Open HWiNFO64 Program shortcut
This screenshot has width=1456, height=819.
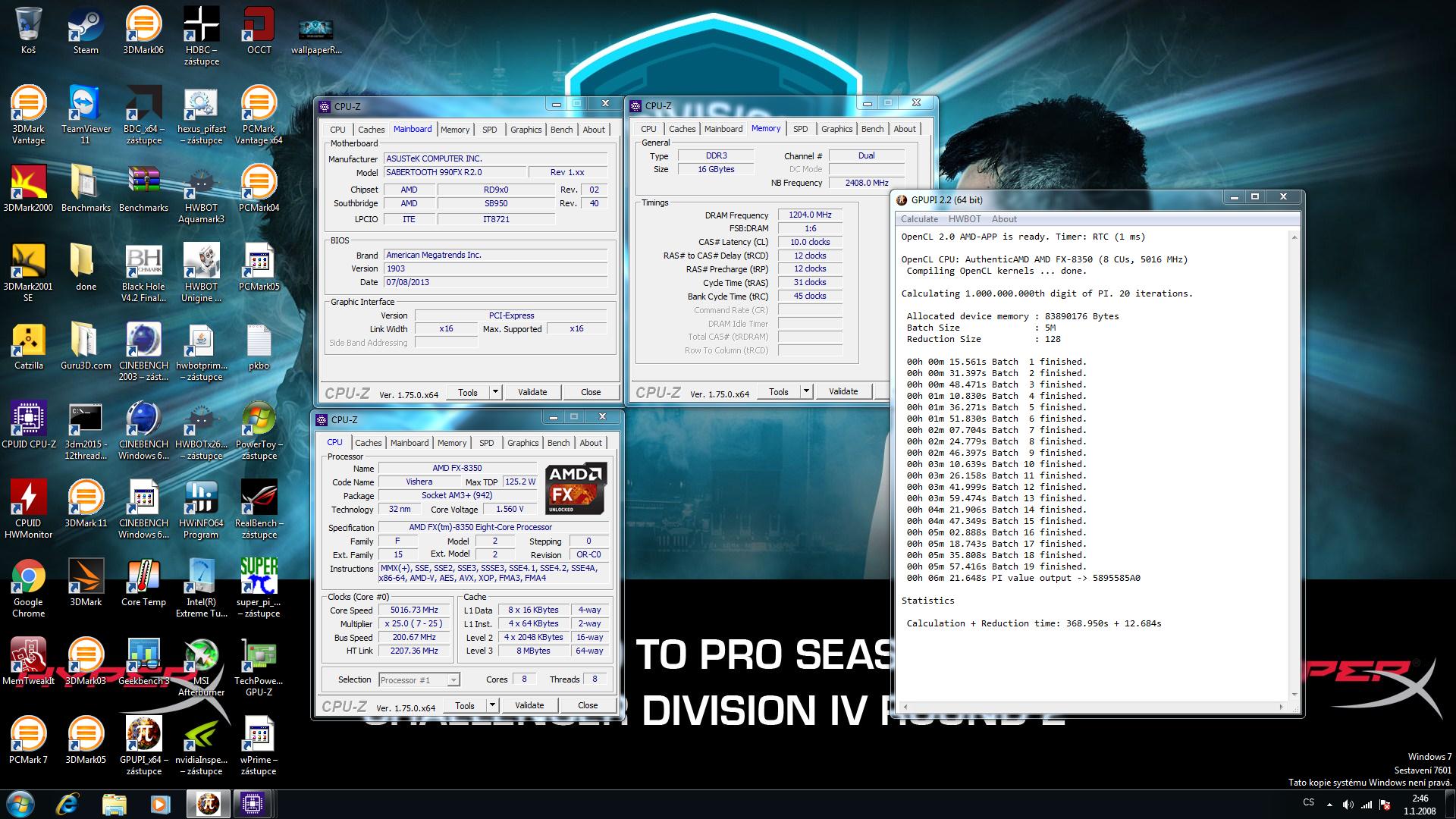click(x=201, y=510)
